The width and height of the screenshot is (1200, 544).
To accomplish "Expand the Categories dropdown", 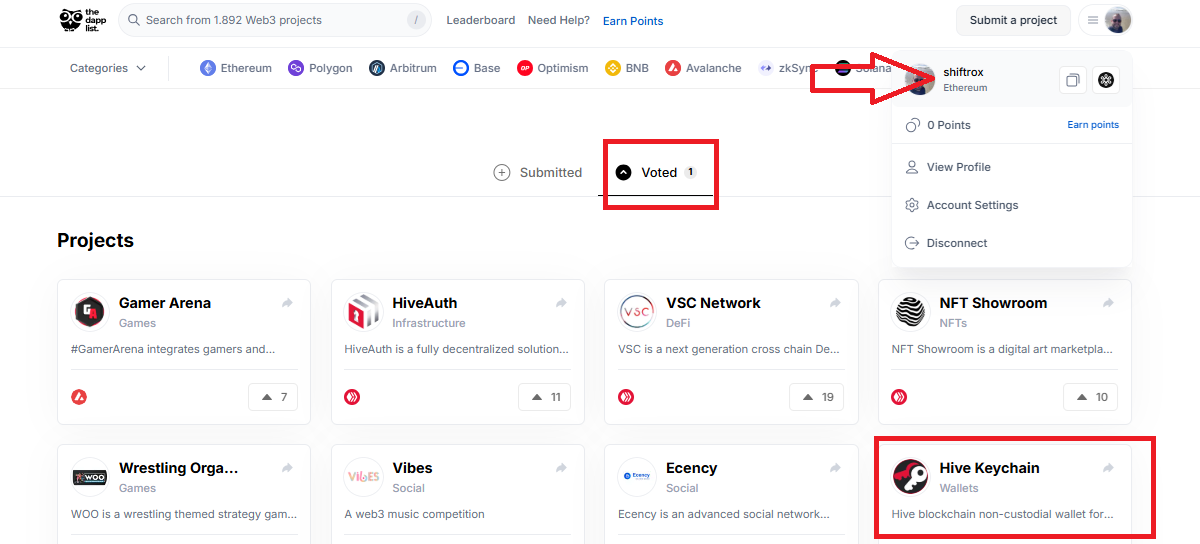I will click(108, 68).
